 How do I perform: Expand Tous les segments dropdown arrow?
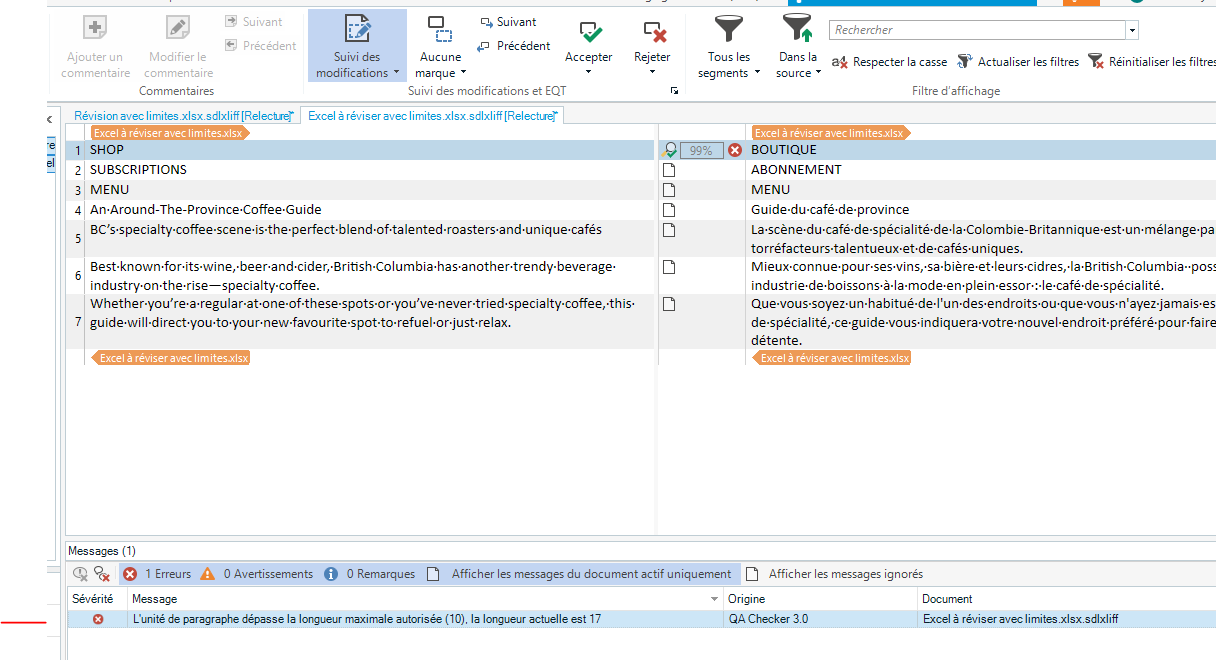(756, 73)
